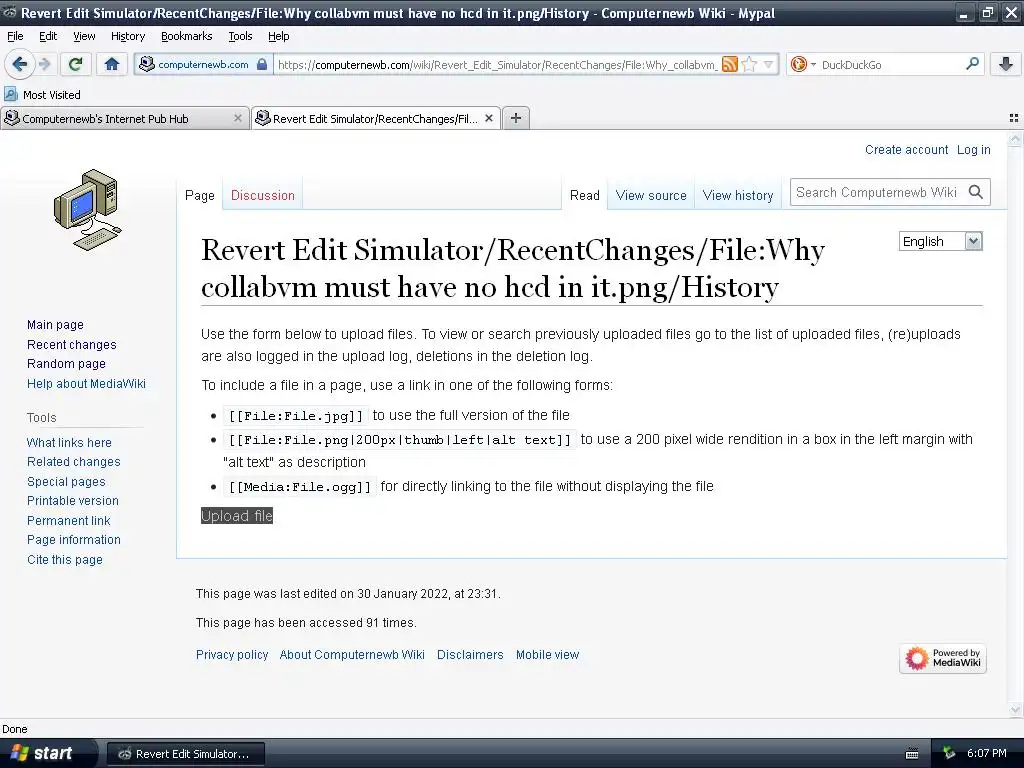Bookmark this page with the star icon
This screenshot has width=1024, height=768.
(x=750, y=64)
